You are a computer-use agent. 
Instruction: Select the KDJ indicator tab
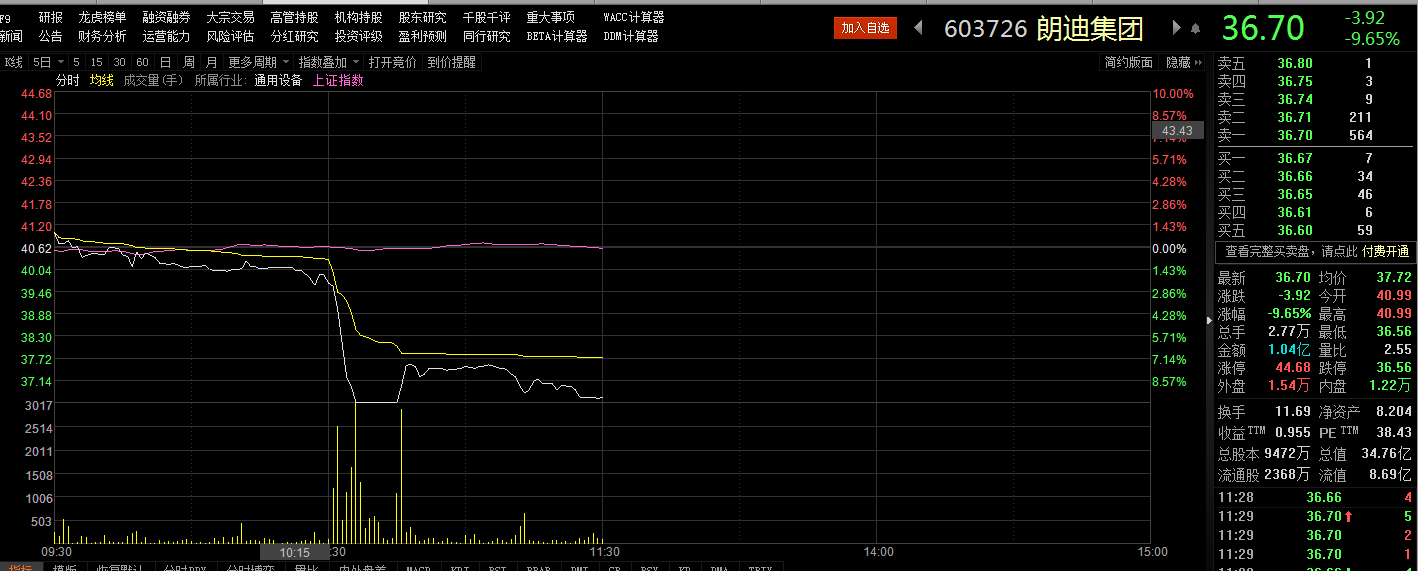point(460,567)
